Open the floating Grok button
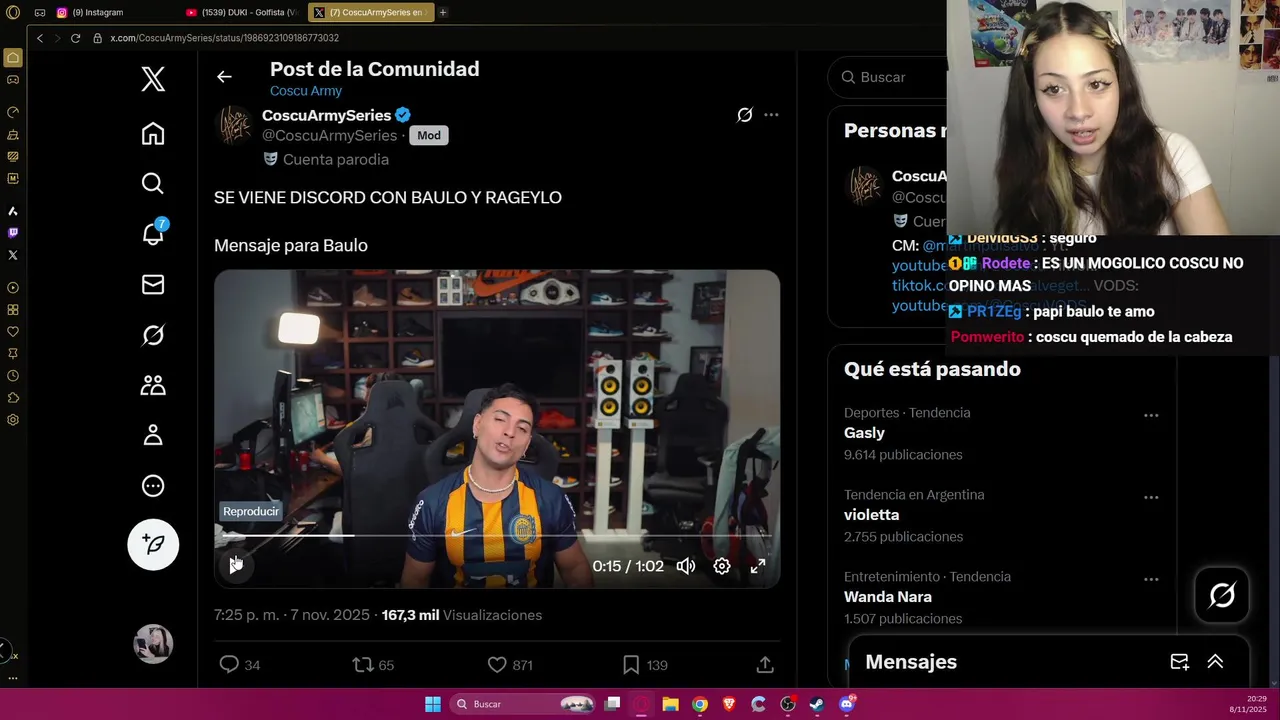Screen dimensions: 1280x720 (x=1222, y=596)
